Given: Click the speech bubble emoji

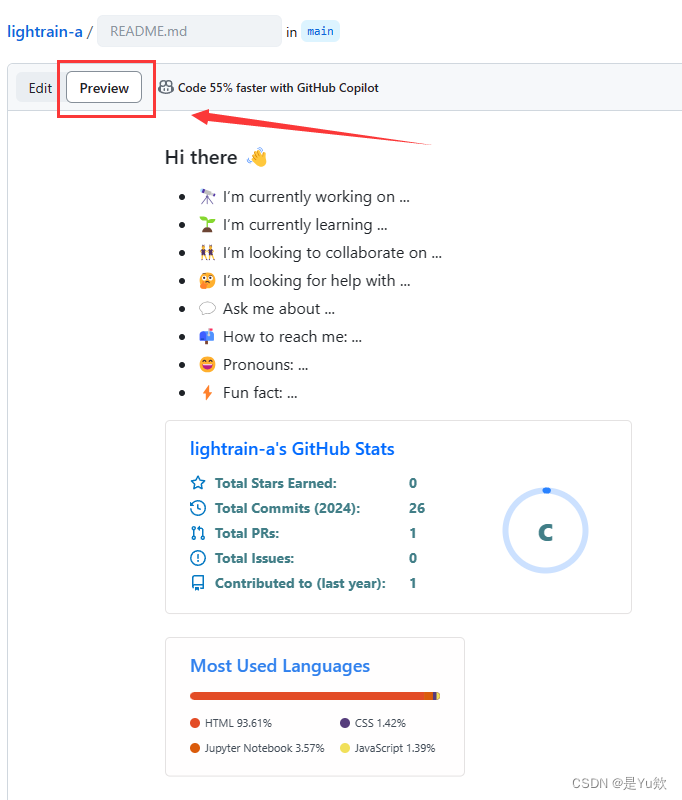Looking at the screenshot, I should pos(207,309).
